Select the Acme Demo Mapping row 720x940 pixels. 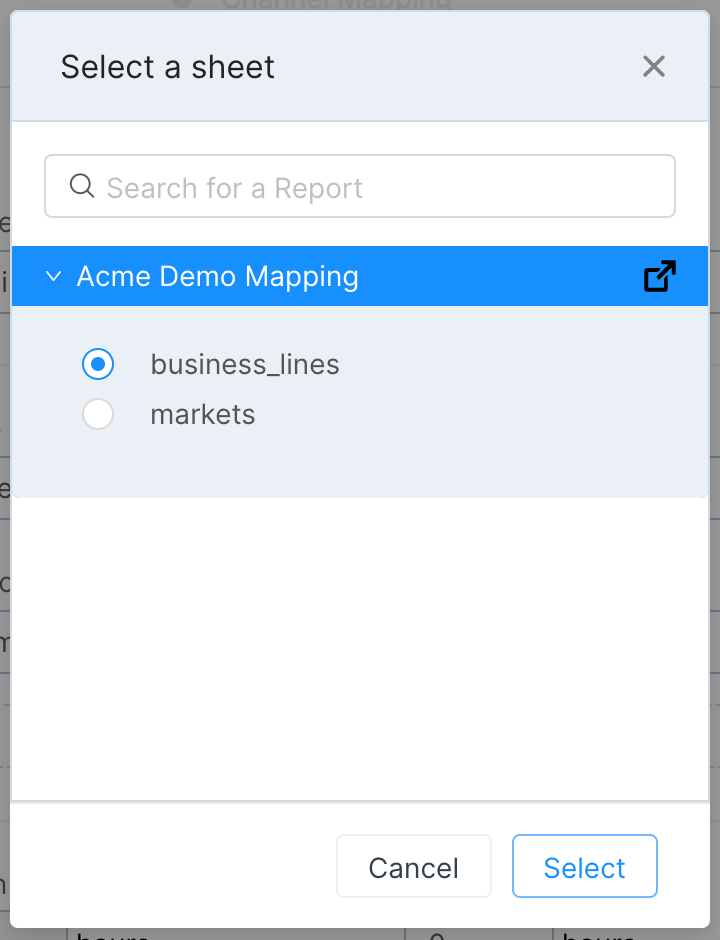click(360, 276)
